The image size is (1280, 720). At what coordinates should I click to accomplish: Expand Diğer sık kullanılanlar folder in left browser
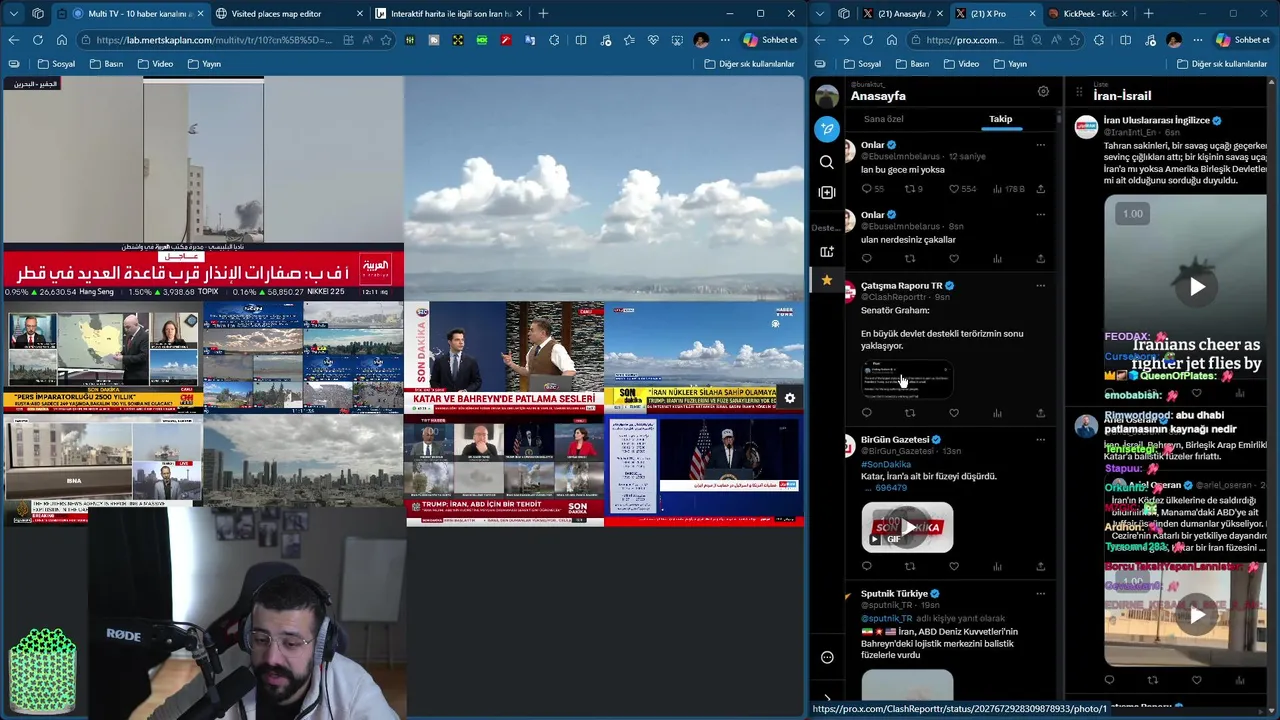click(x=749, y=64)
